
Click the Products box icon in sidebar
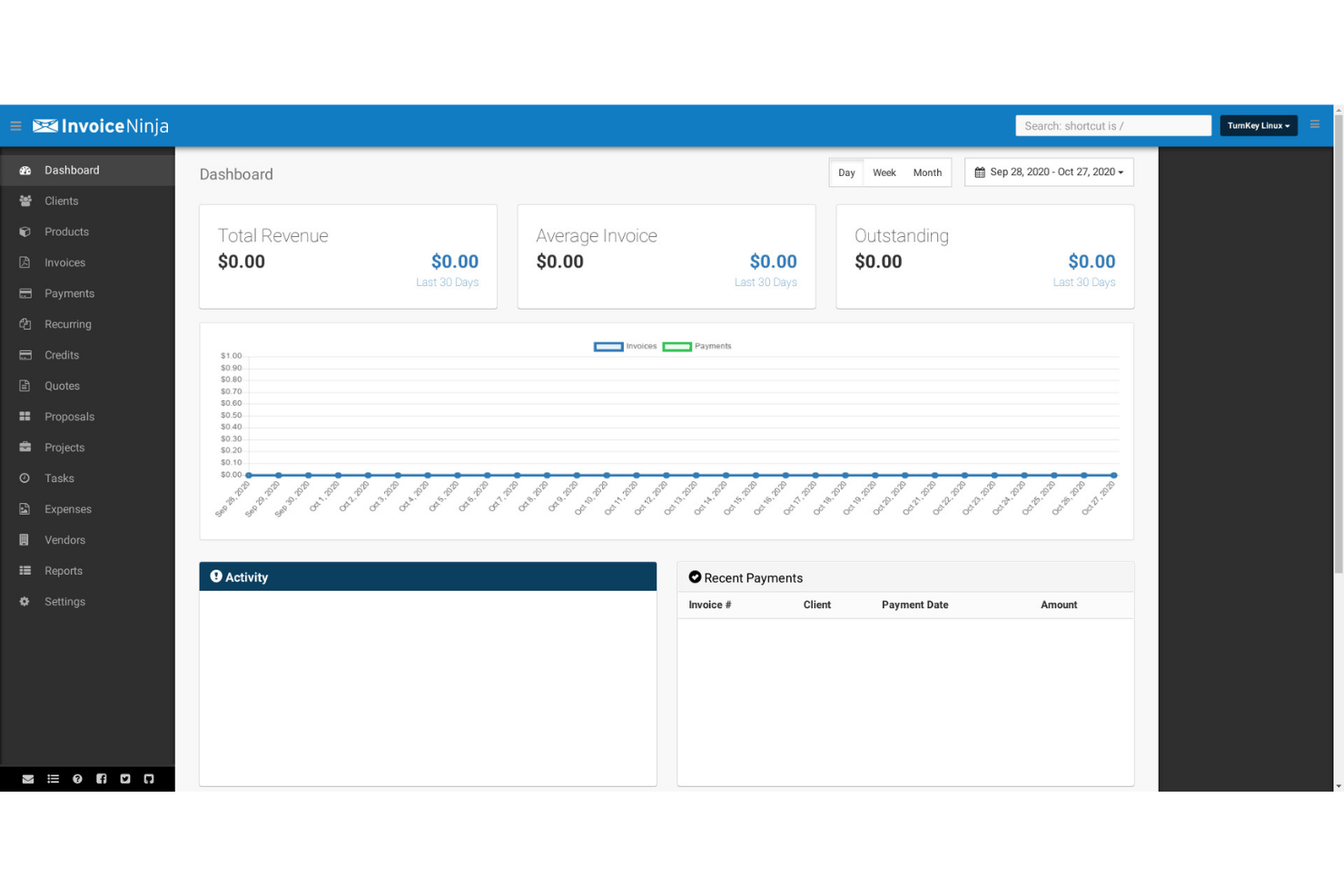(25, 231)
